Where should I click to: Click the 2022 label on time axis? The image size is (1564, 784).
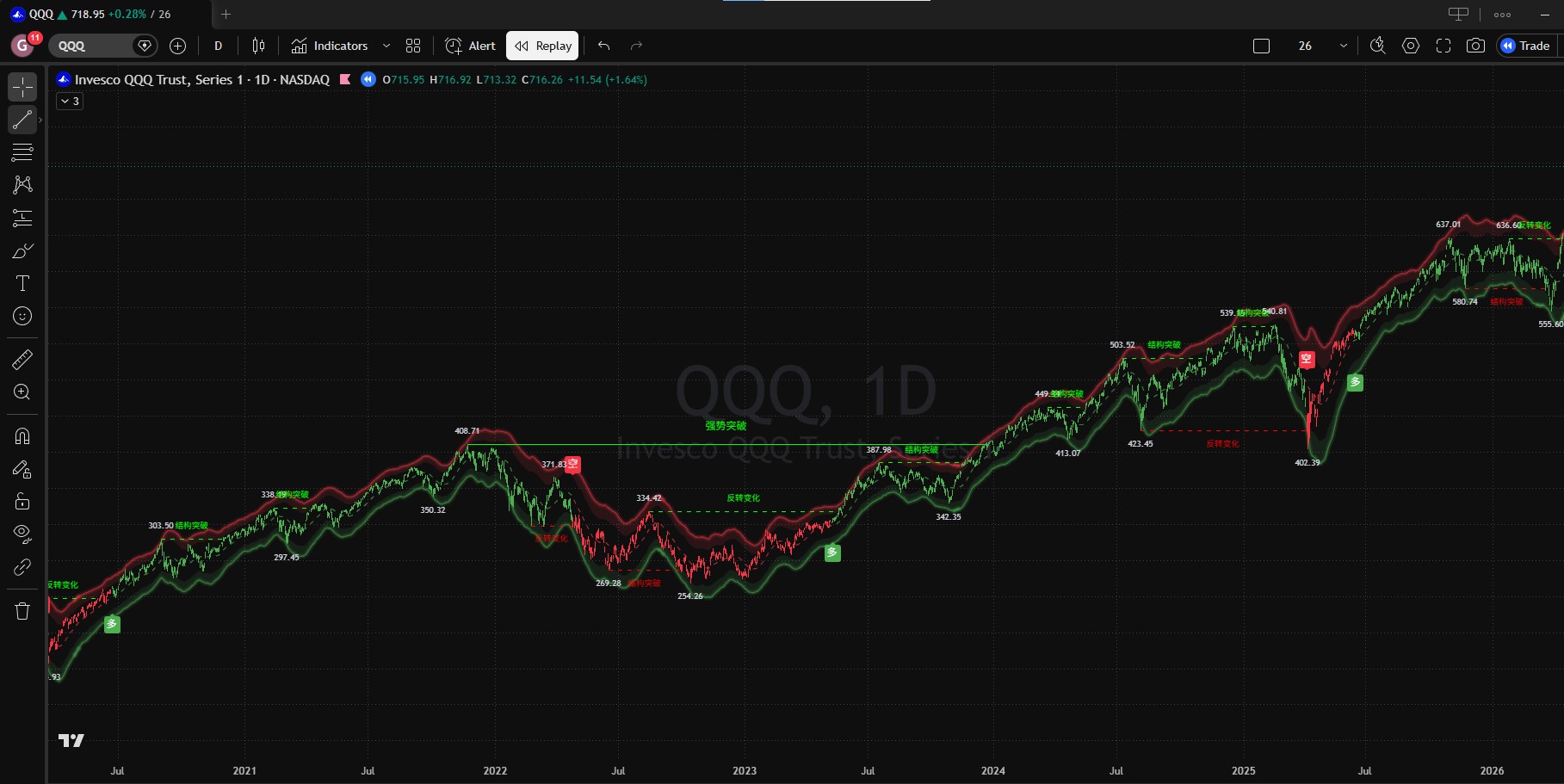(x=495, y=770)
